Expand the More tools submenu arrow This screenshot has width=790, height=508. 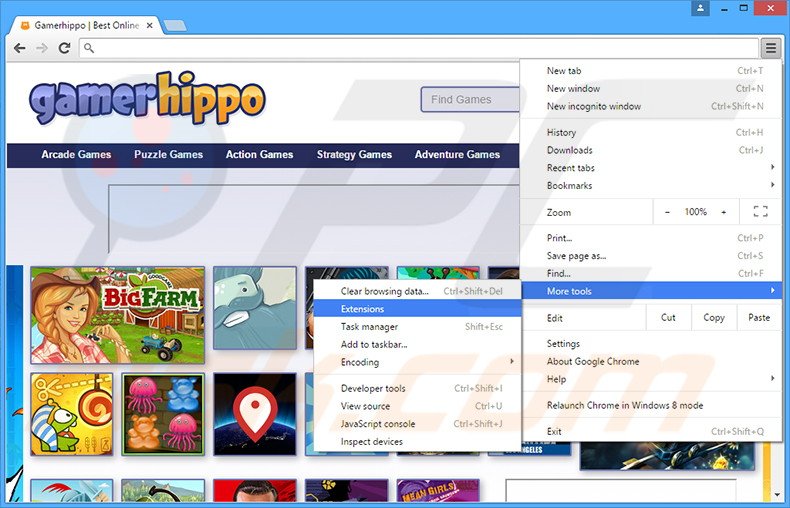click(772, 290)
